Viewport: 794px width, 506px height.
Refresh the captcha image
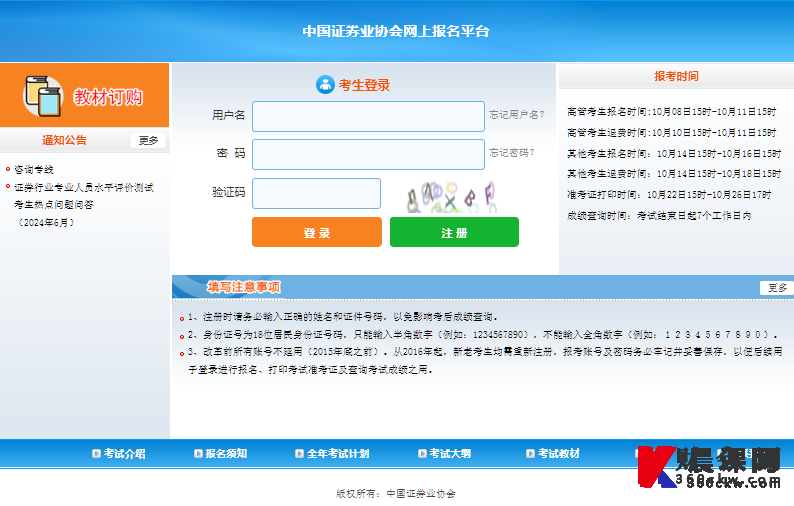pos(451,197)
